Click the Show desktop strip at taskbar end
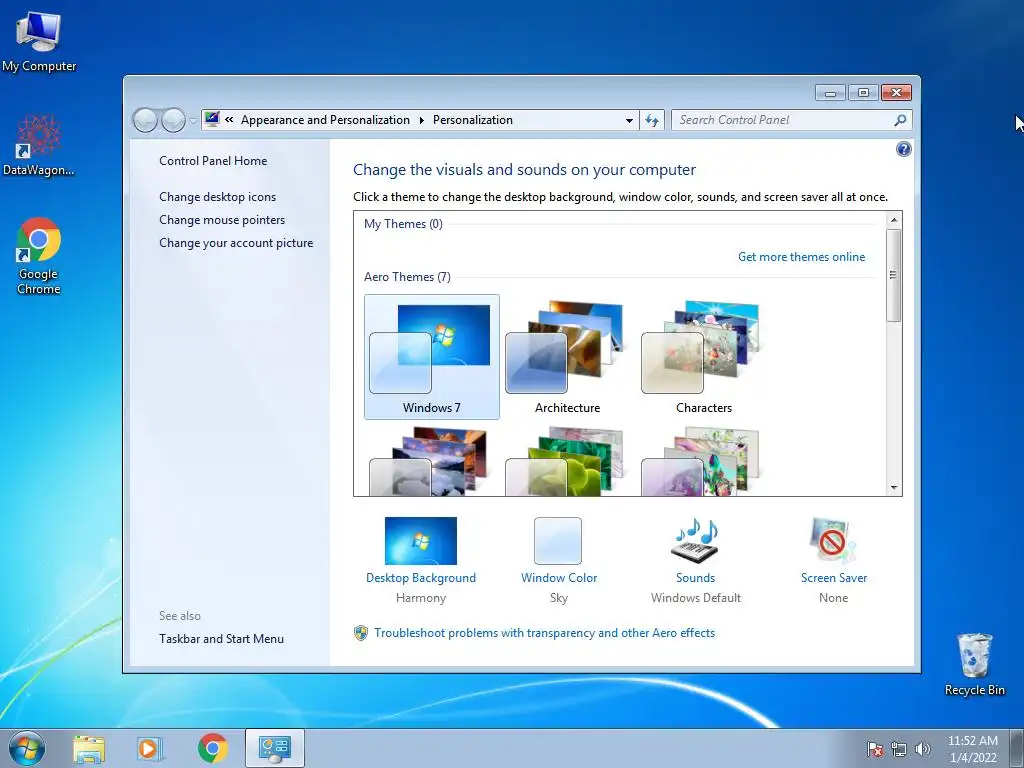Screen dimensions: 1024x768 [1017, 748]
